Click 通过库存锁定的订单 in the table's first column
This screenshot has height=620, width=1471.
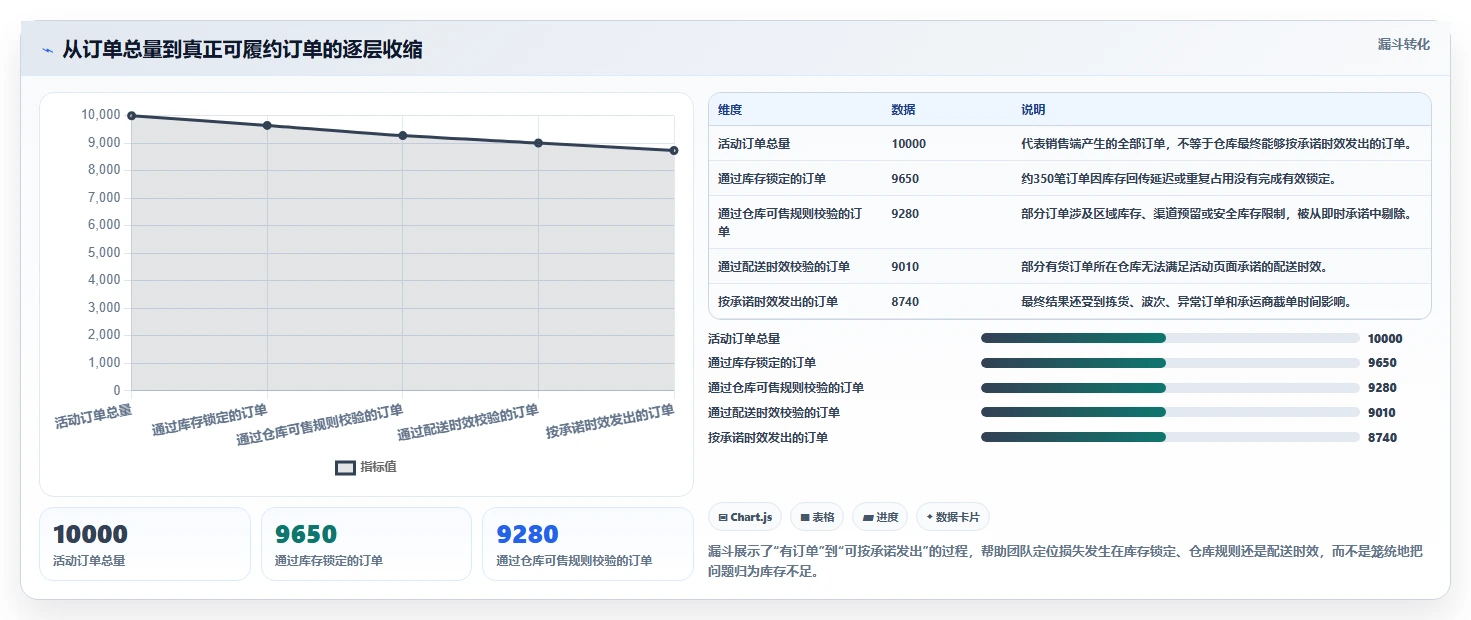(x=772, y=179)
